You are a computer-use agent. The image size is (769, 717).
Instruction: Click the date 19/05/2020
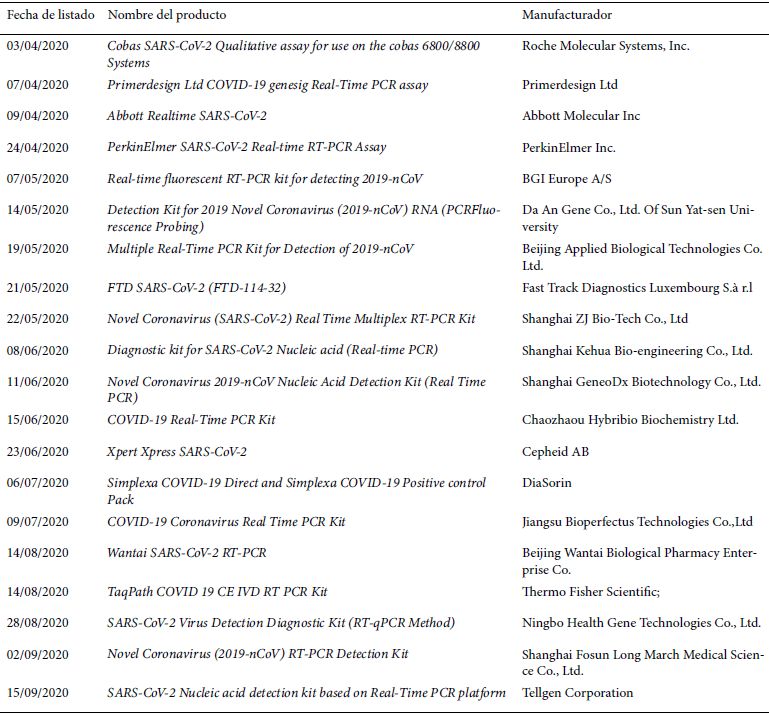[x=38, y=249]
